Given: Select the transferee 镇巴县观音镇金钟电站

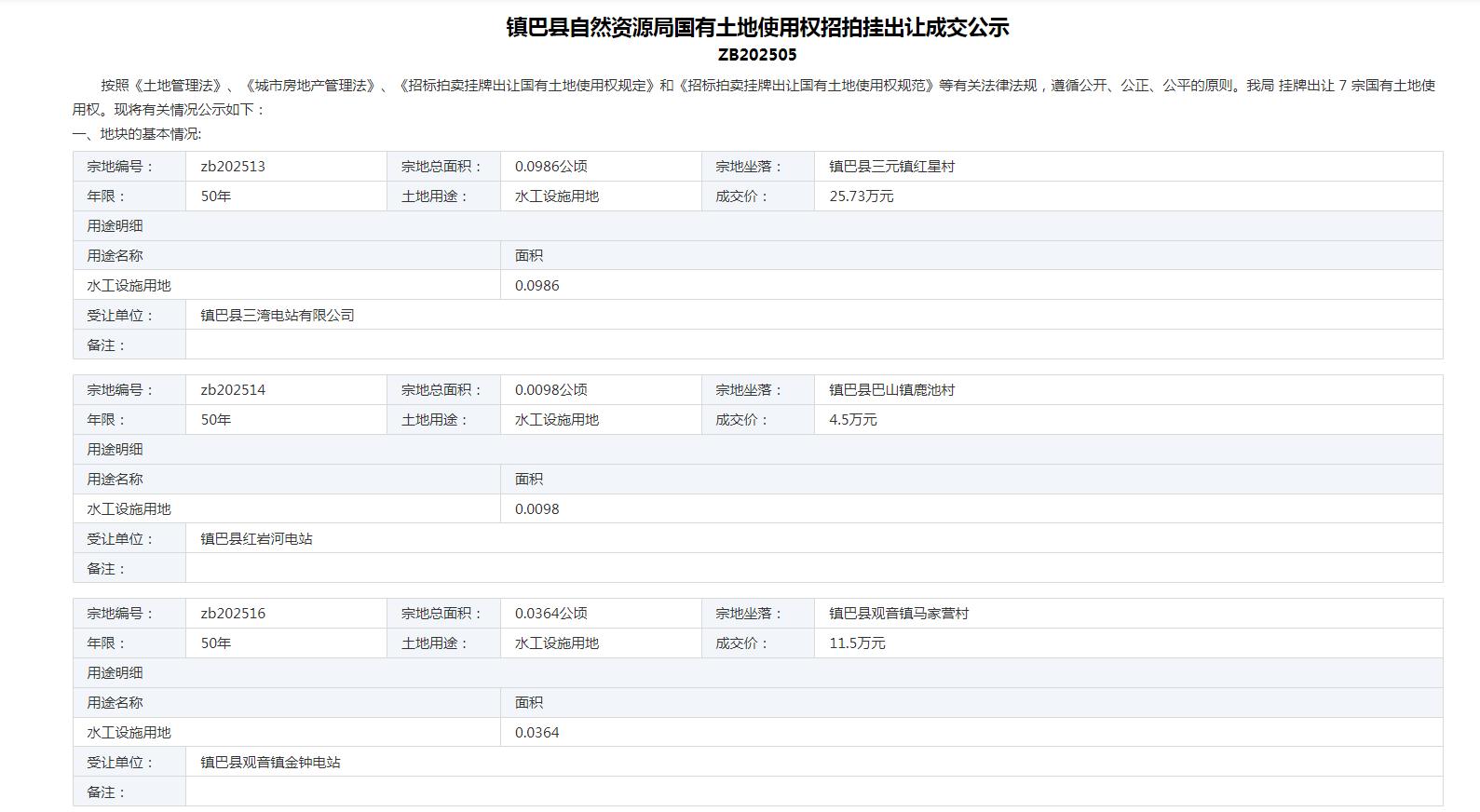Looking at the screenshot, I should point(270,763).
